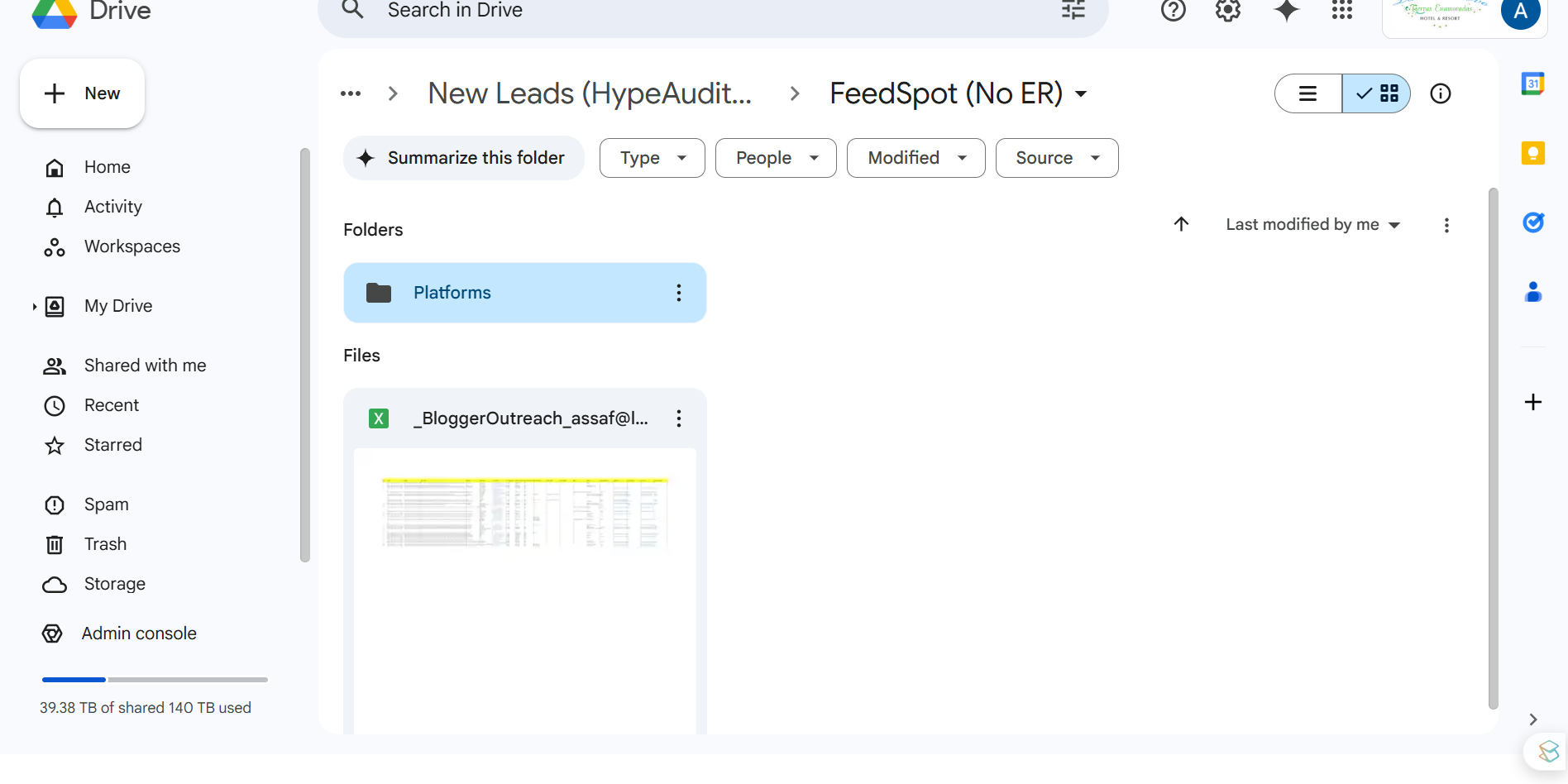Go to New Leads (HypeAudit... breadcrumb
The width and height of the screenshot is (1568, 784).
click(590, 93)
